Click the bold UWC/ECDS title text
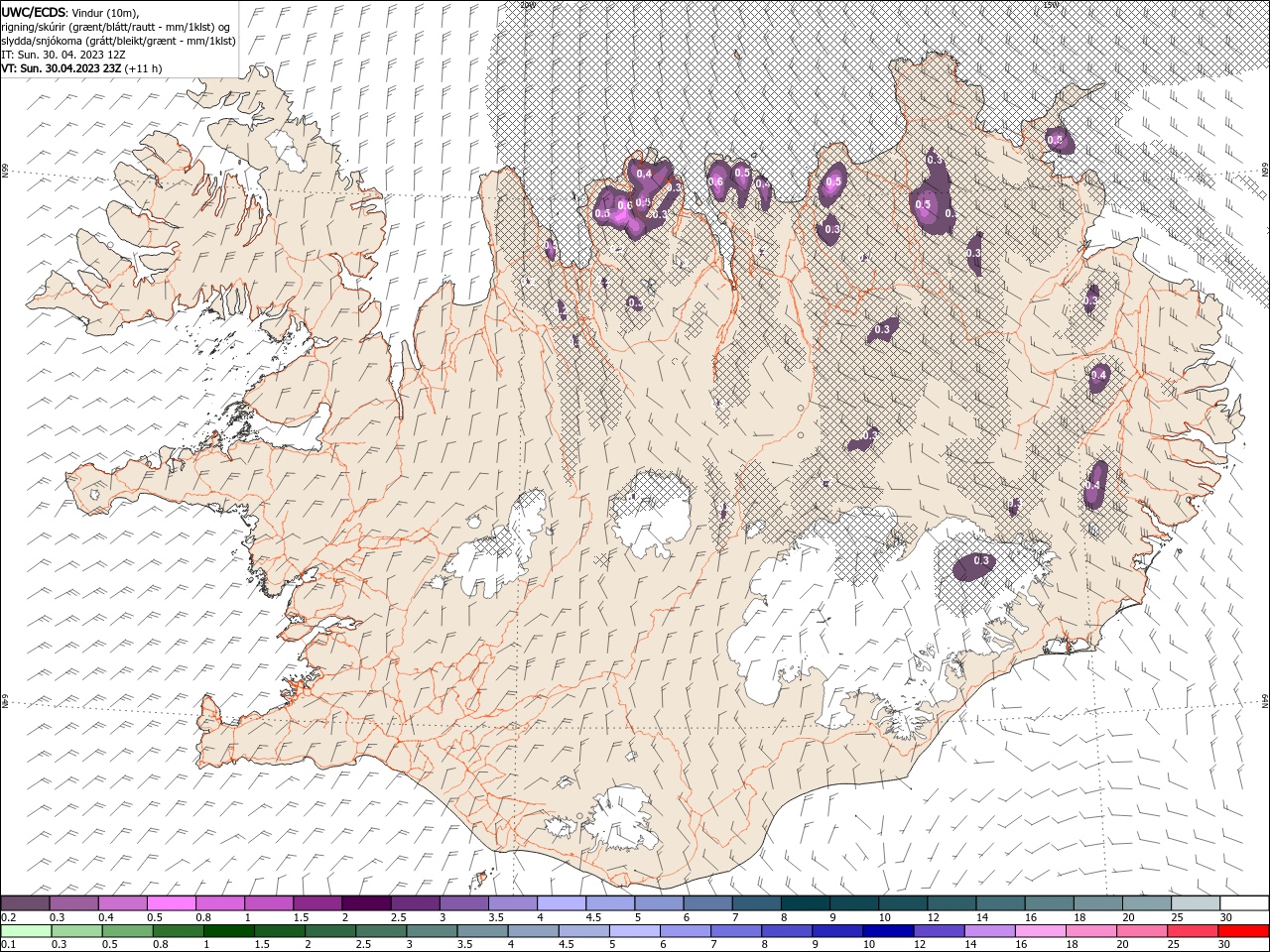 coord(34,12)
